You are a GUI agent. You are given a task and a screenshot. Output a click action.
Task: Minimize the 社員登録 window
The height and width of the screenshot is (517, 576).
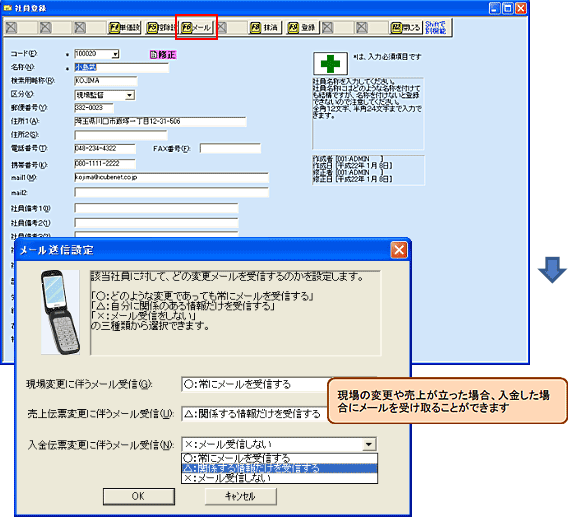pos(495,8)
